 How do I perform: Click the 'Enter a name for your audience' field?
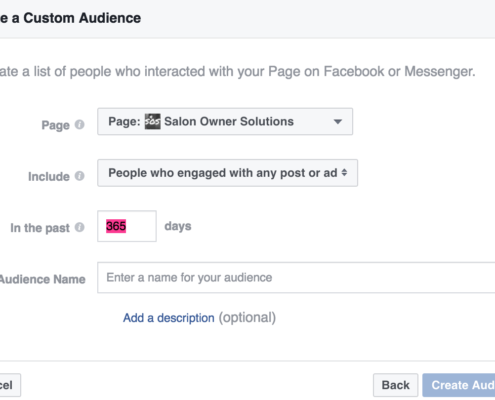296,277
